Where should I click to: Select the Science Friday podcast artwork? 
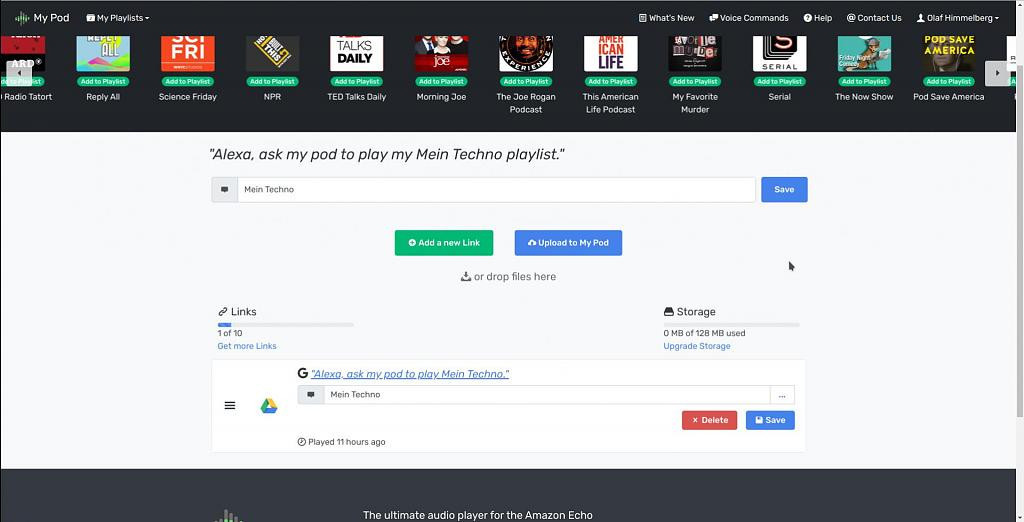coord(187,54)
